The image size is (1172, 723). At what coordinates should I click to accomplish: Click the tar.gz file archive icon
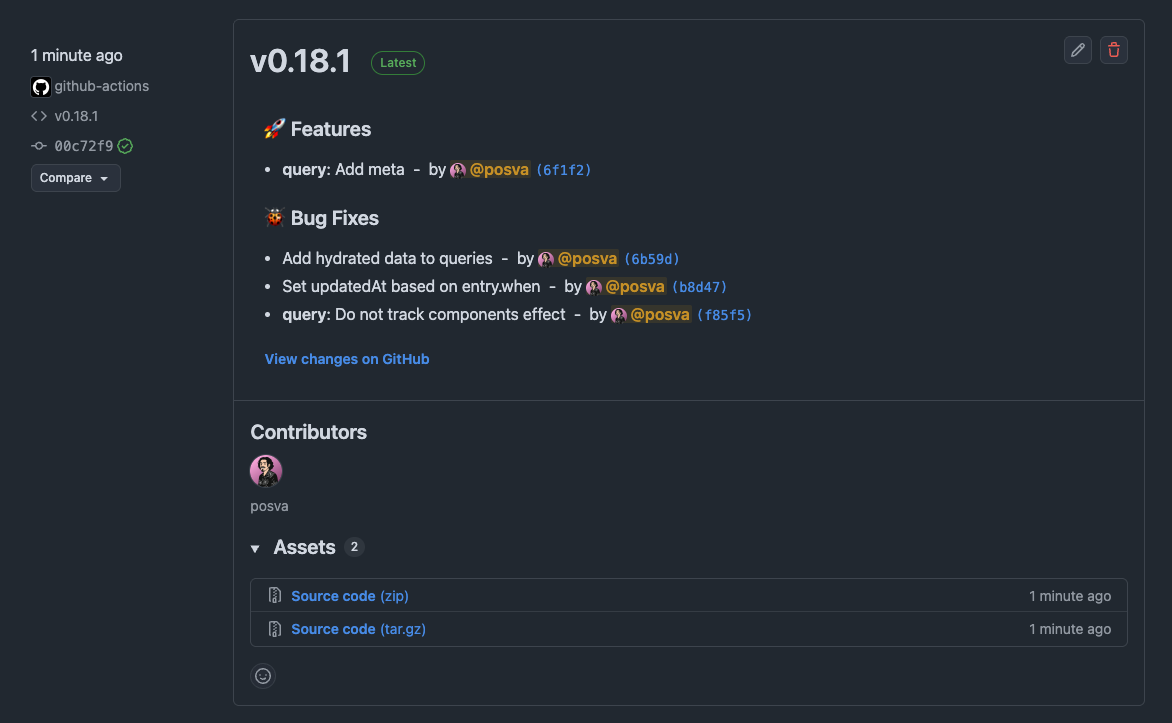[x=275, y=629]
